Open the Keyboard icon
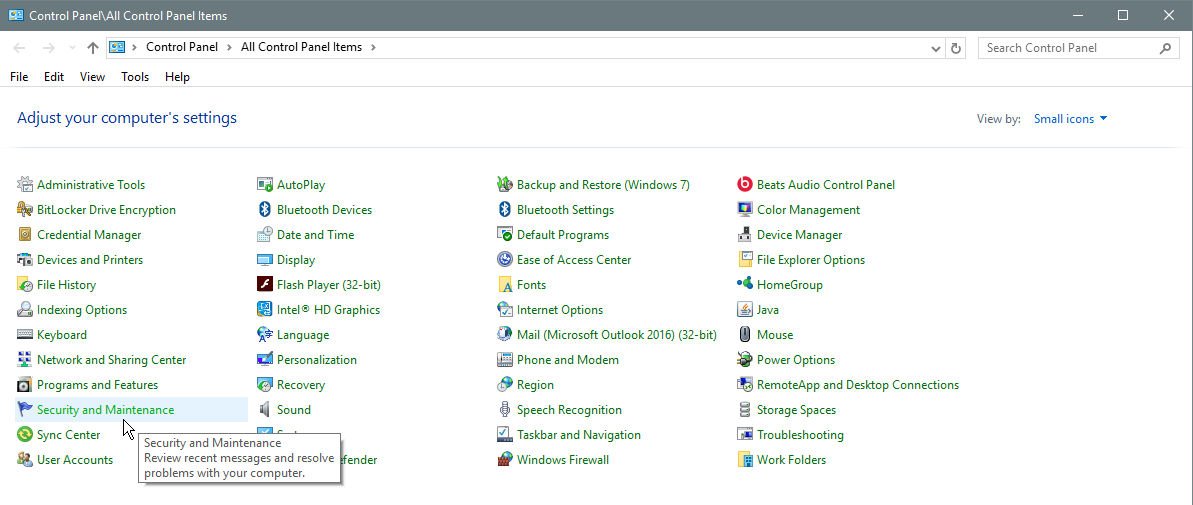 point(25,335)
